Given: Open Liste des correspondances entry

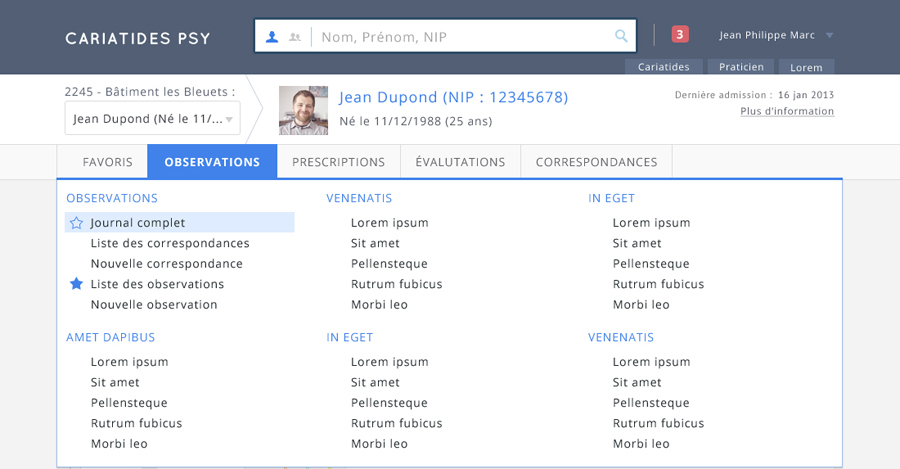Looking at the screenshot, I should pyautogui.click(x=170, y=243).
